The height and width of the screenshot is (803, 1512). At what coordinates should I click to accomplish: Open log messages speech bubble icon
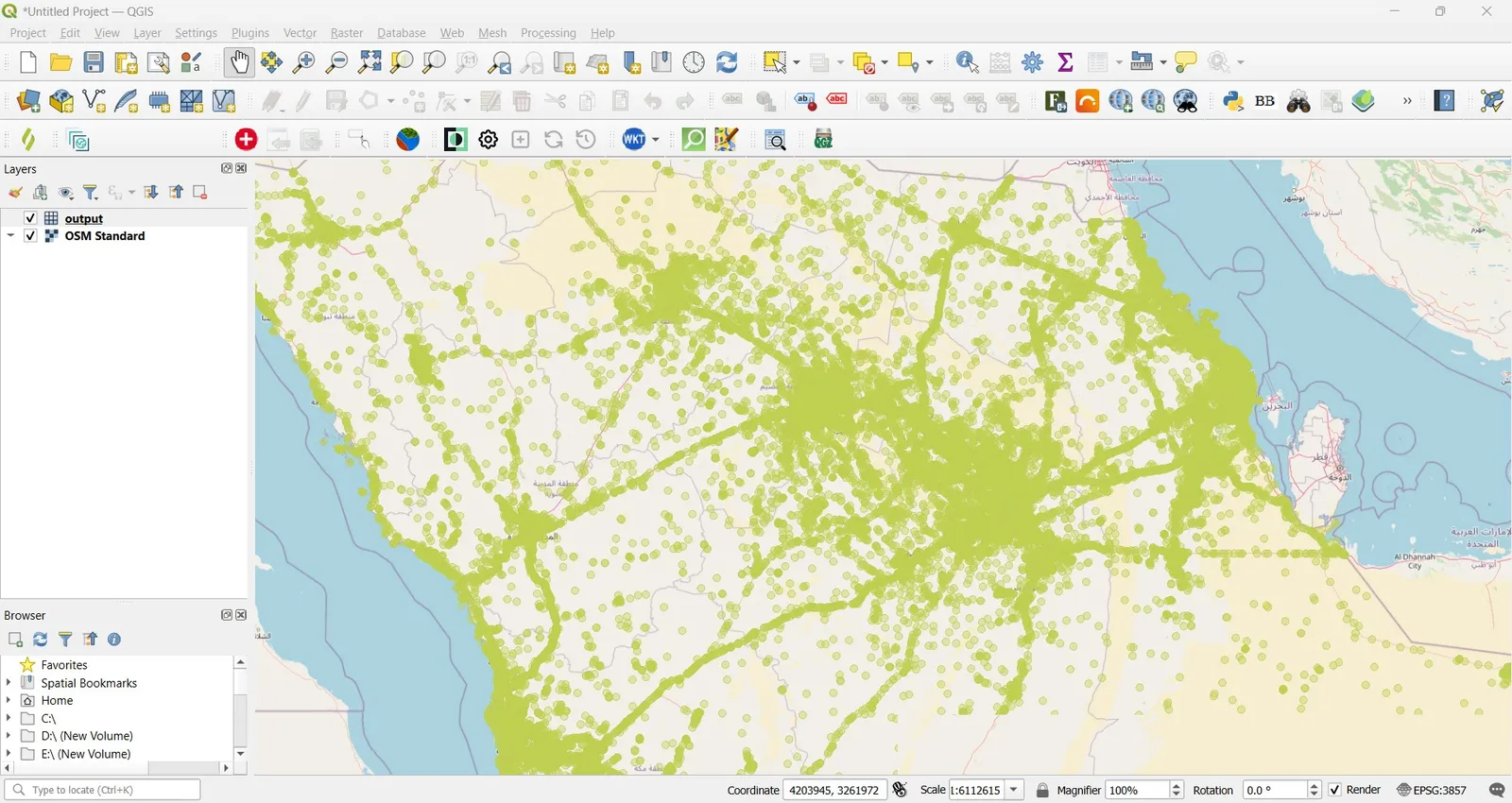(1497, 790)
